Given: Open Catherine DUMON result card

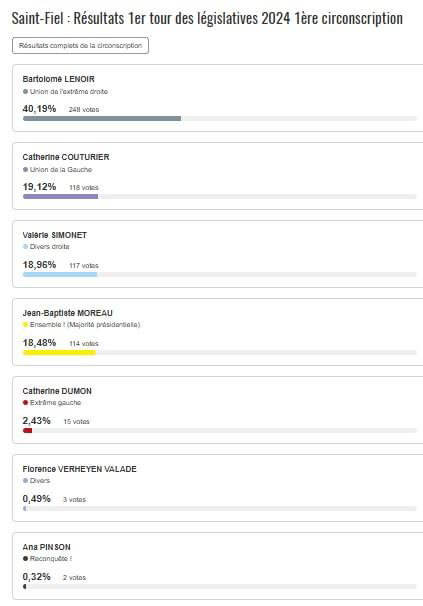Looking at the screenshot, I should pyautogui.click(x=218, y=410).
